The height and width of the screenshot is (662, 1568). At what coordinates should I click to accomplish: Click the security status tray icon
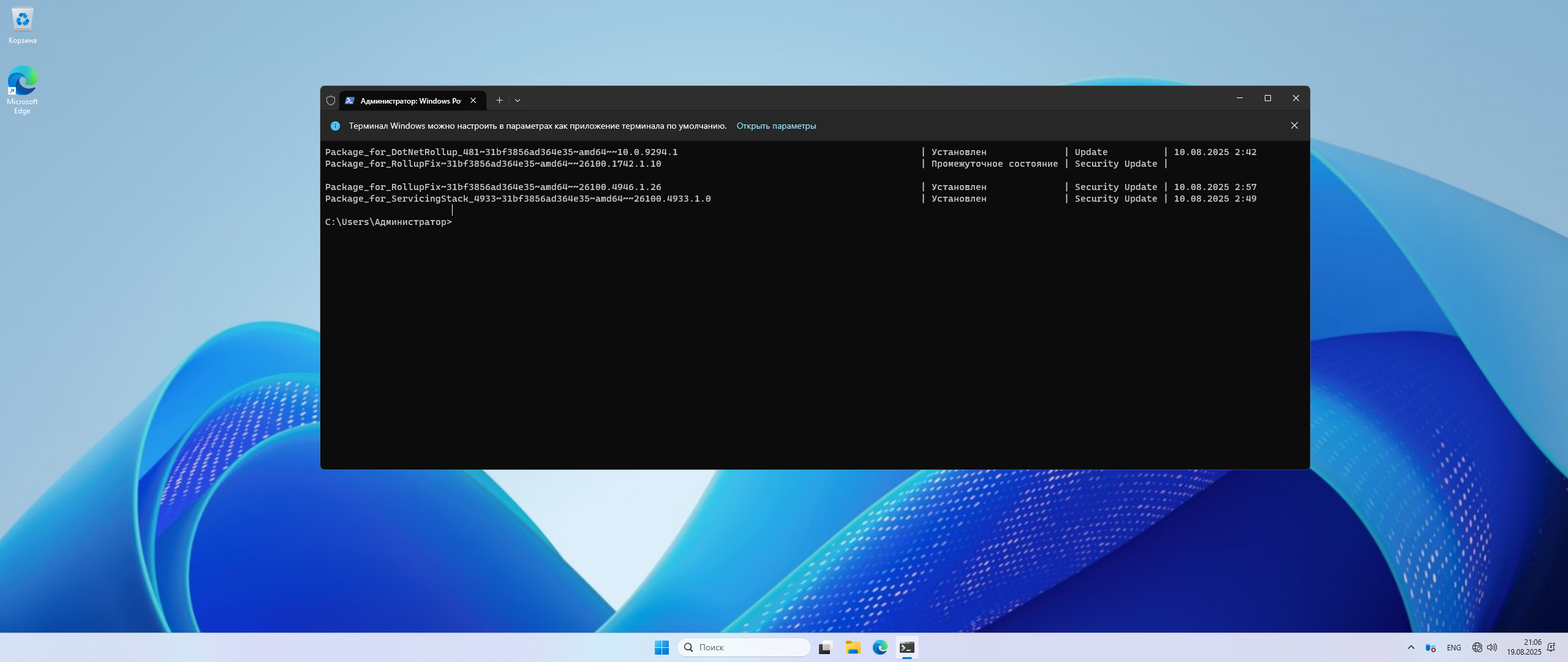1431,647
